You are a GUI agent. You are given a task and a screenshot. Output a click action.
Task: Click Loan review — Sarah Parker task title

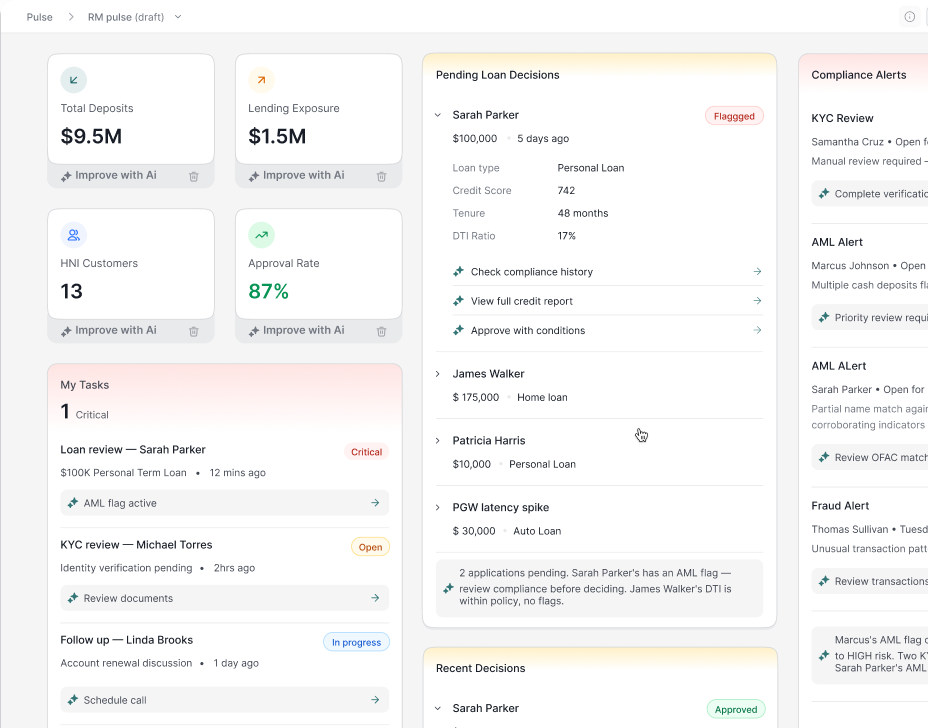[133, 449]
